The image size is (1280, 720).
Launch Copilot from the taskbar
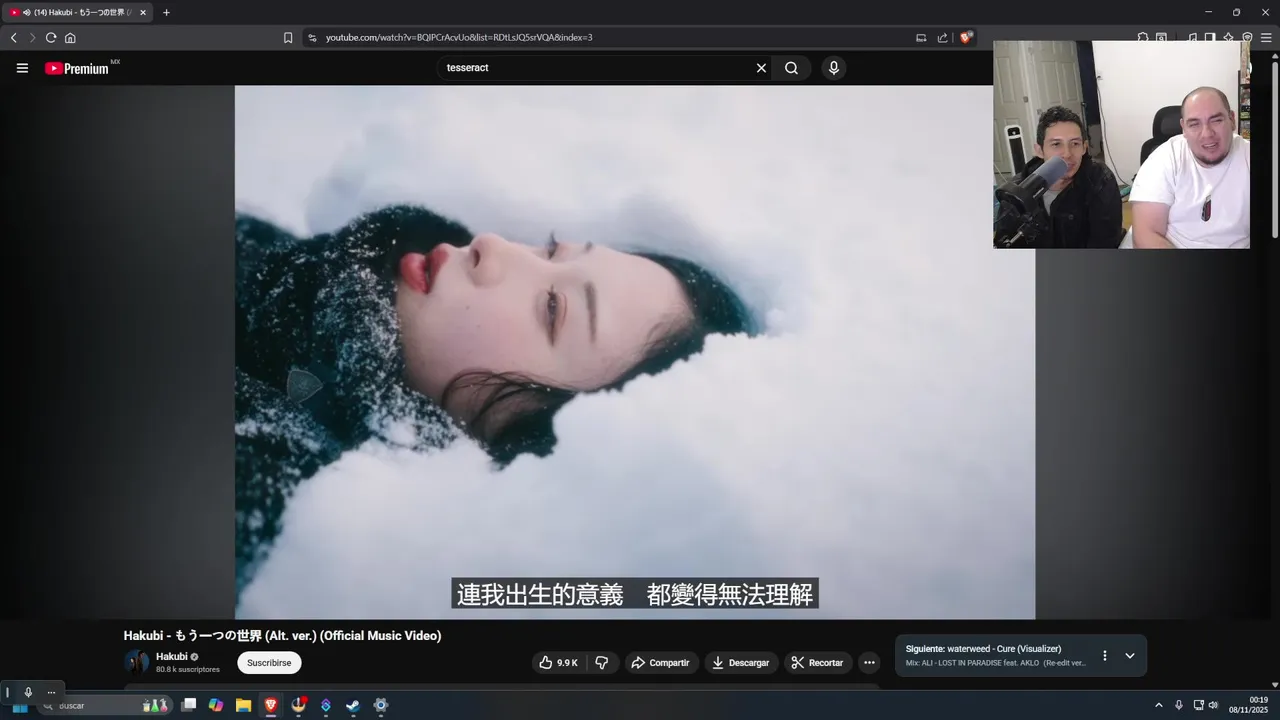point(216,706)
